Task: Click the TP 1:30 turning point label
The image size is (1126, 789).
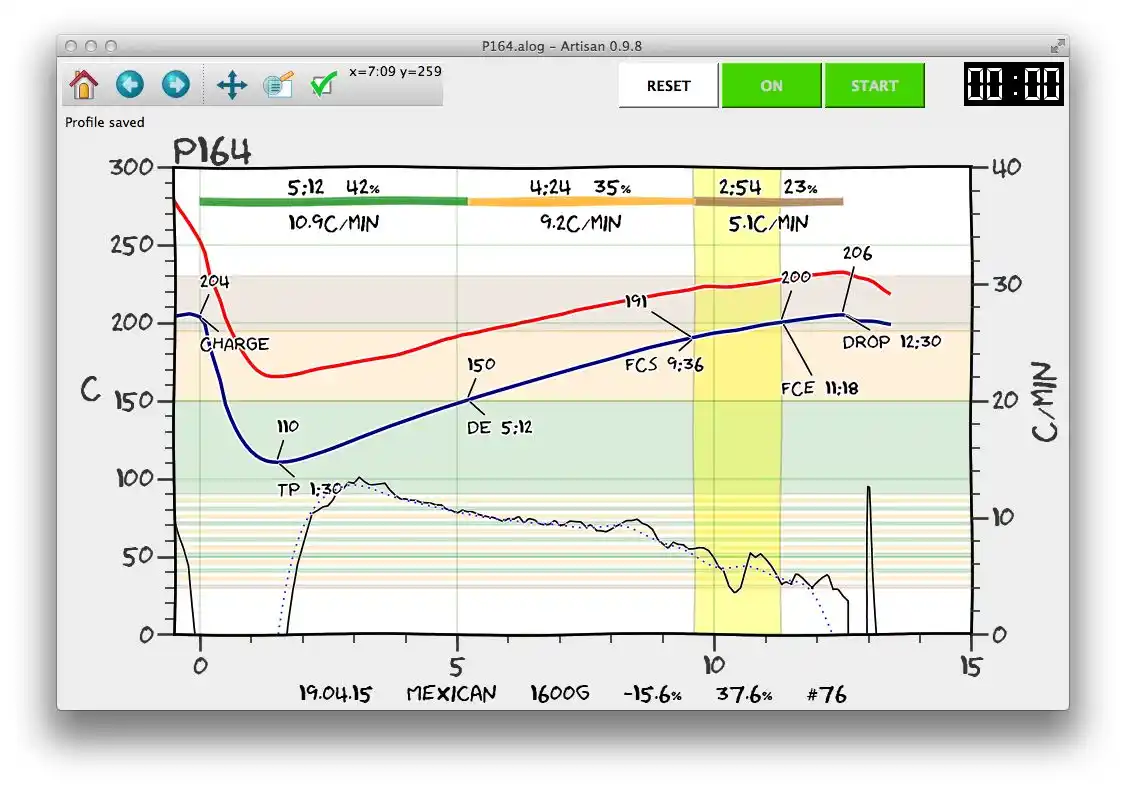Action: pos(310,490)
